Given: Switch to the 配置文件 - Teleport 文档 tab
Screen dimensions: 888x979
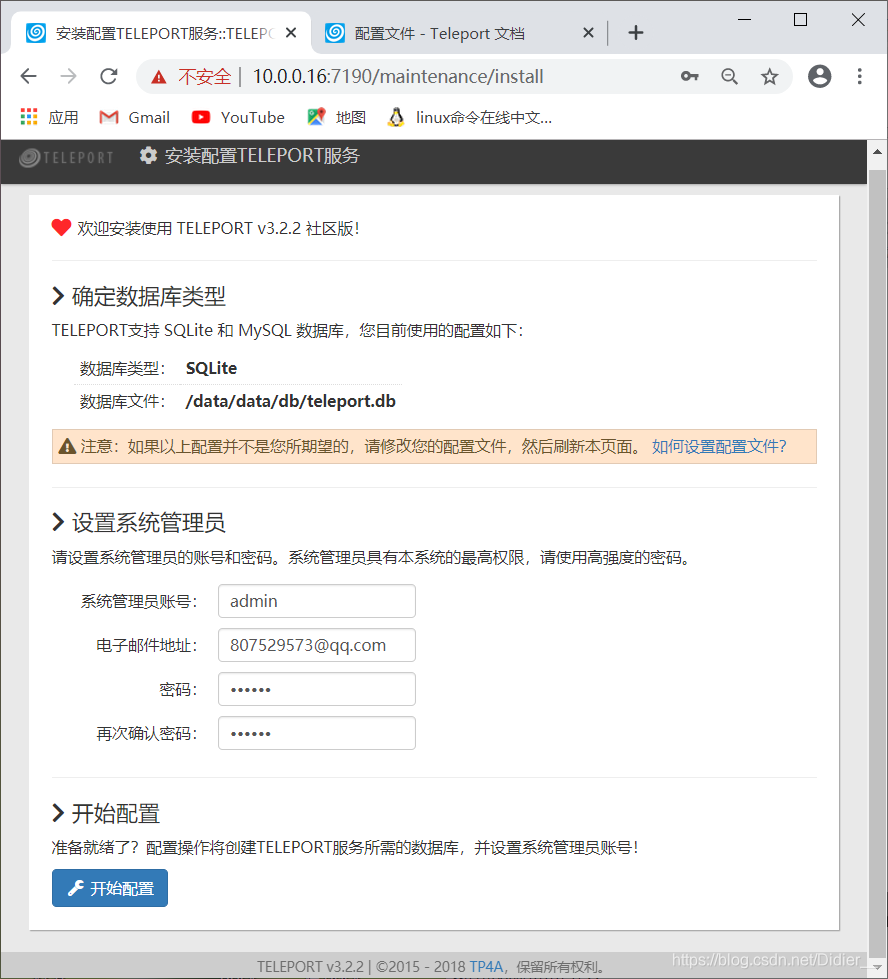Looking at the screenshot, I should [460, 32].
